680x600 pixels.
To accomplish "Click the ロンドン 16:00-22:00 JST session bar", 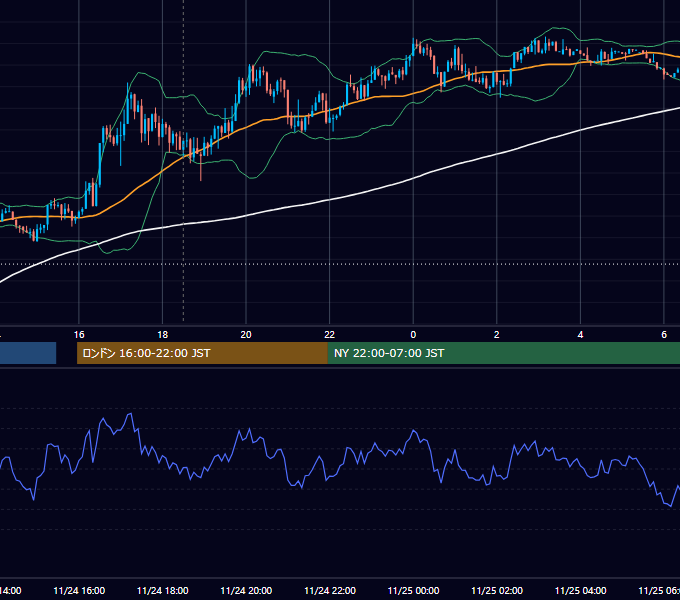I will click(202, 353).
